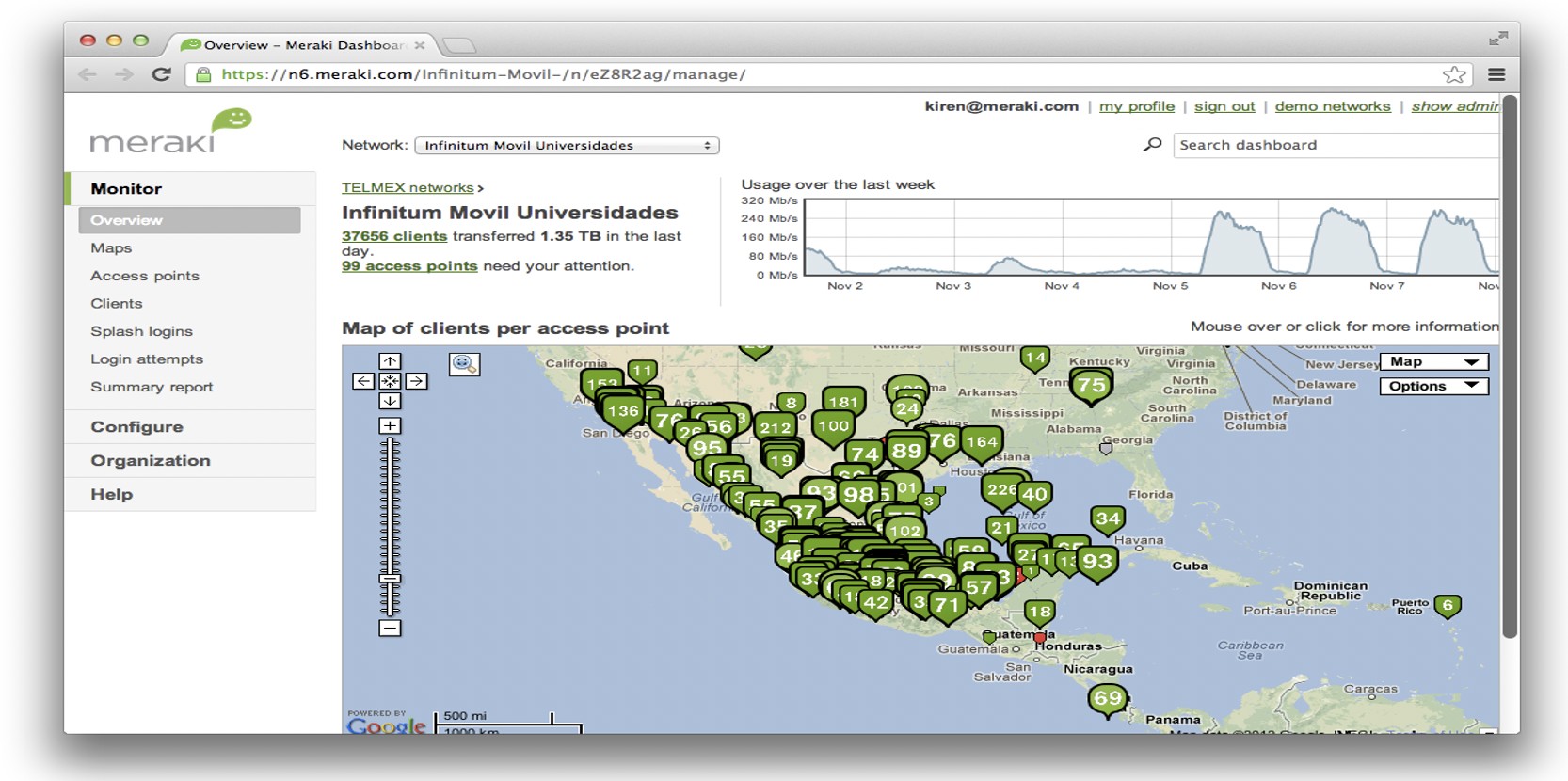Click the sign out link
The width and height of the screenshot is (1568, 781).
[x=1224, y=106]
